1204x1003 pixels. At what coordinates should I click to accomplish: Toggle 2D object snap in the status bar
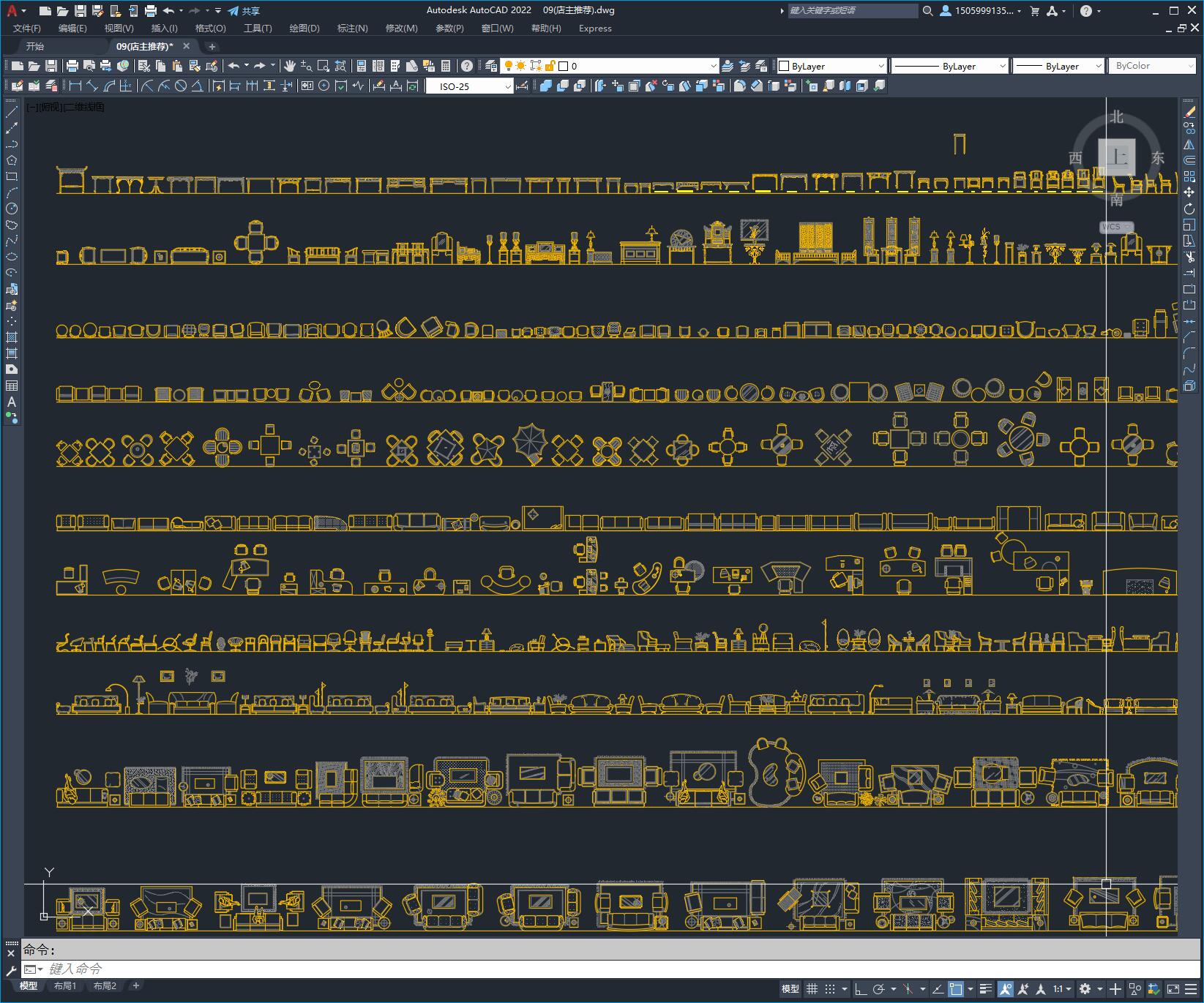pos(956,989)
